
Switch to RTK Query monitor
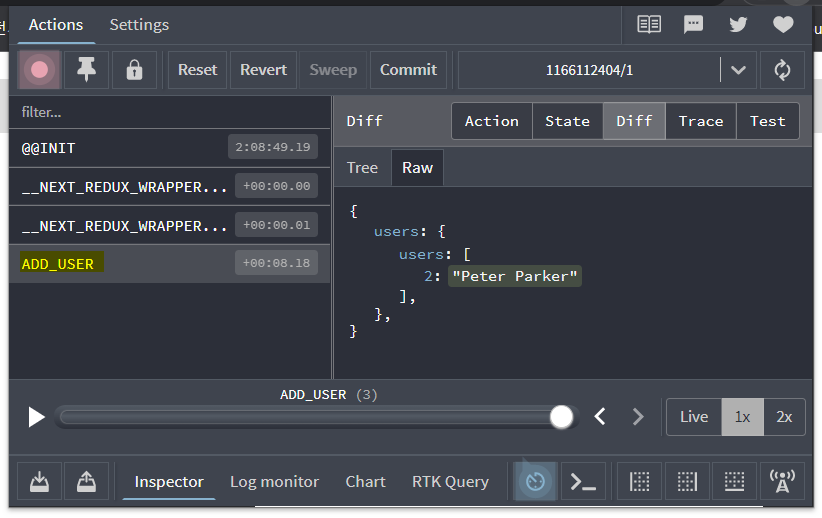(450, 481)
